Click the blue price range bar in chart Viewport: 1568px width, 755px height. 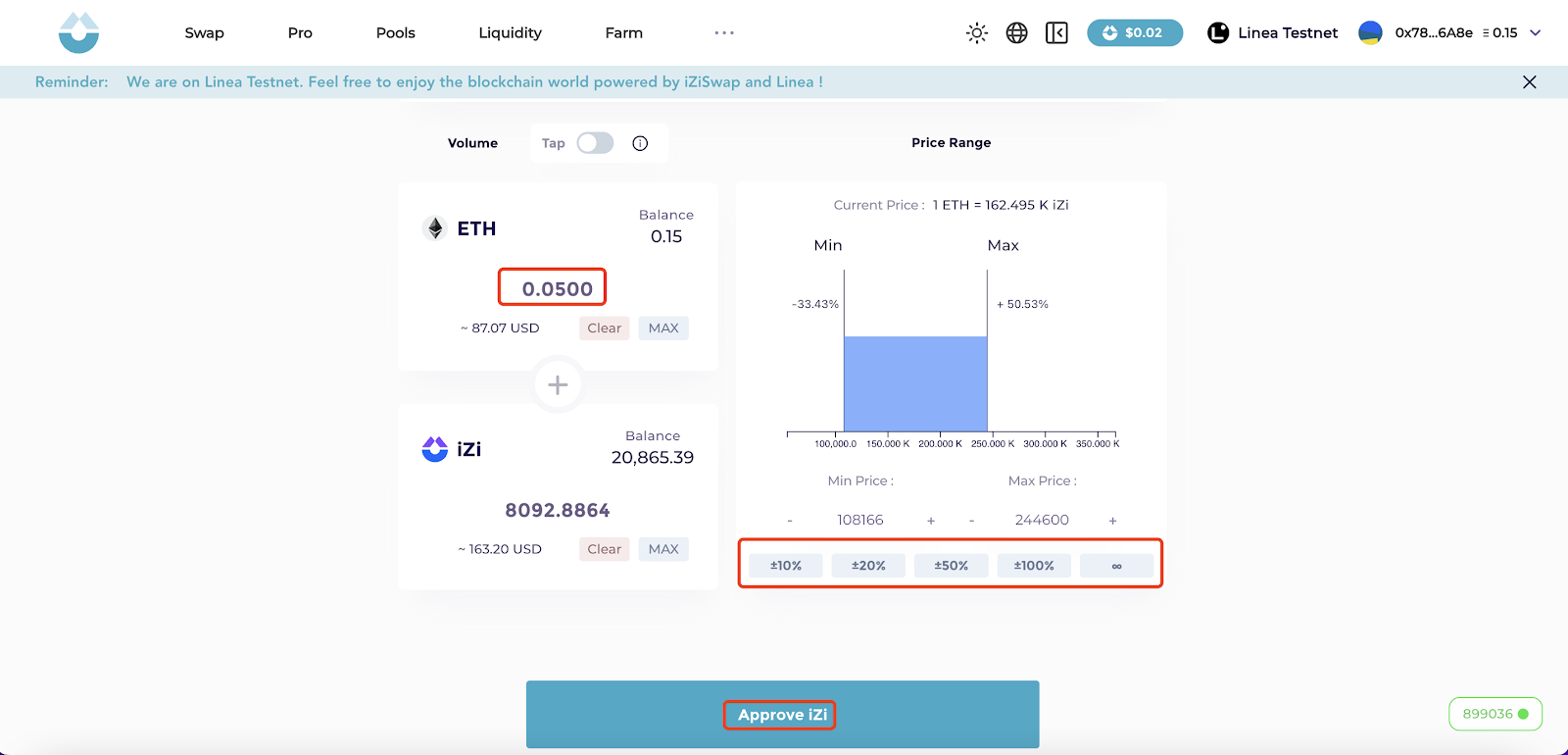click(915, 383)
